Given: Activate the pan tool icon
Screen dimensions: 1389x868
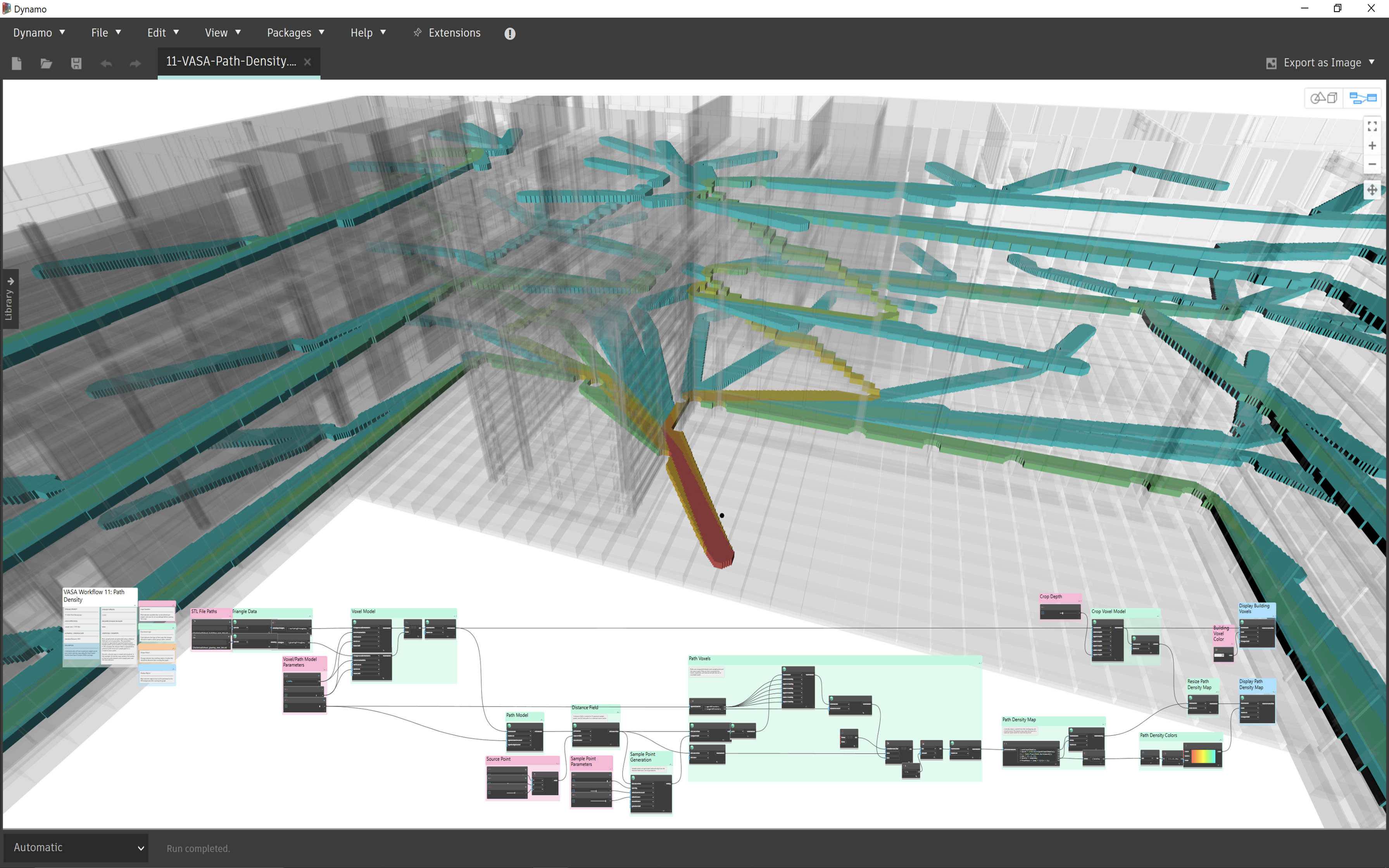Looking at the screenshot, I should click(x=1372, y=190).
